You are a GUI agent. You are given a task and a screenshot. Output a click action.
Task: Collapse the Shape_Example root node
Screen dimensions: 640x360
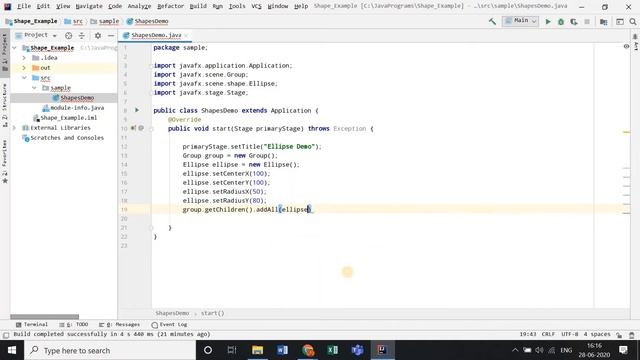[x=15, y=48]
